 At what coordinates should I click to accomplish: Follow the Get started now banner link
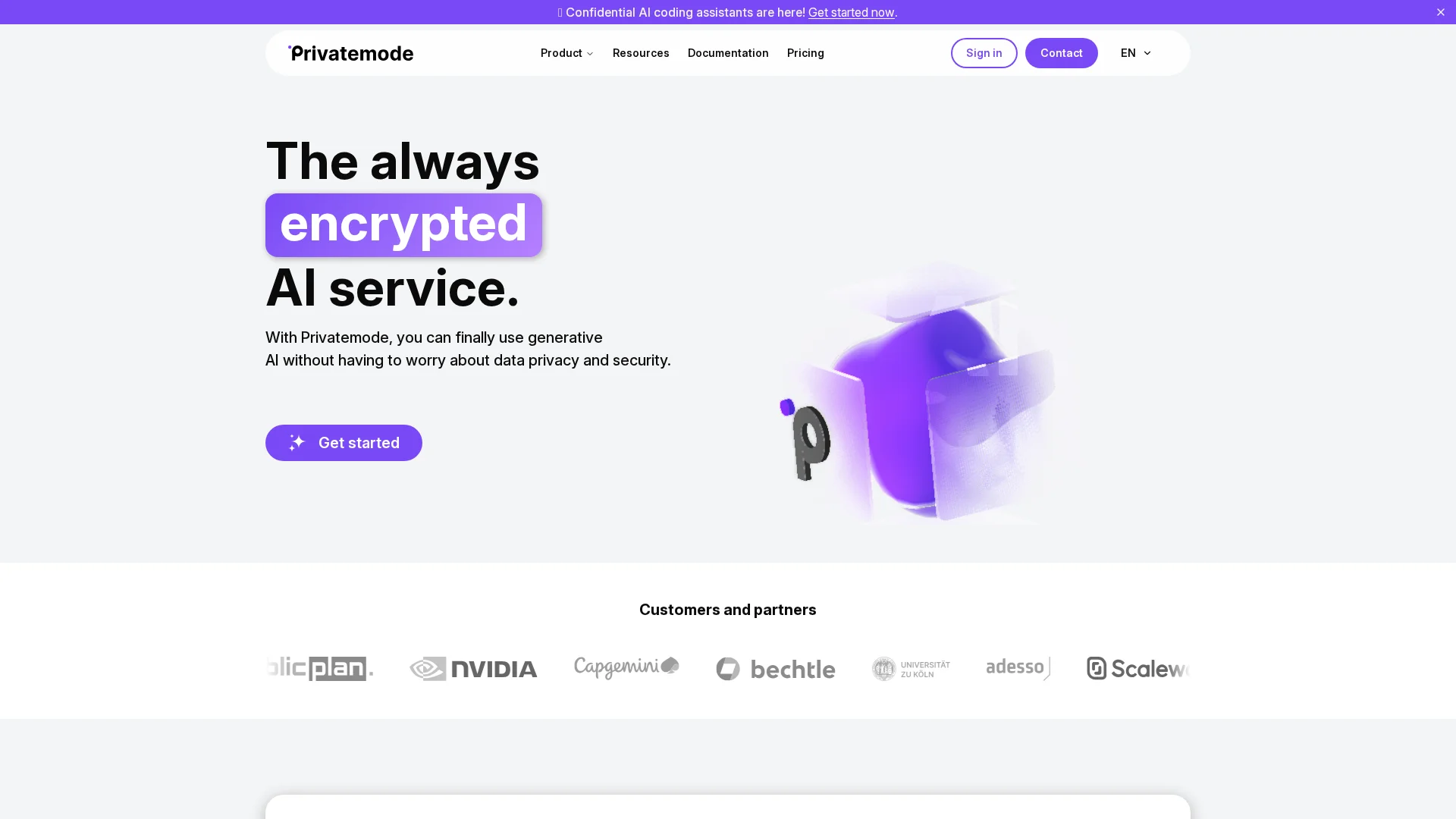(851, 12)
